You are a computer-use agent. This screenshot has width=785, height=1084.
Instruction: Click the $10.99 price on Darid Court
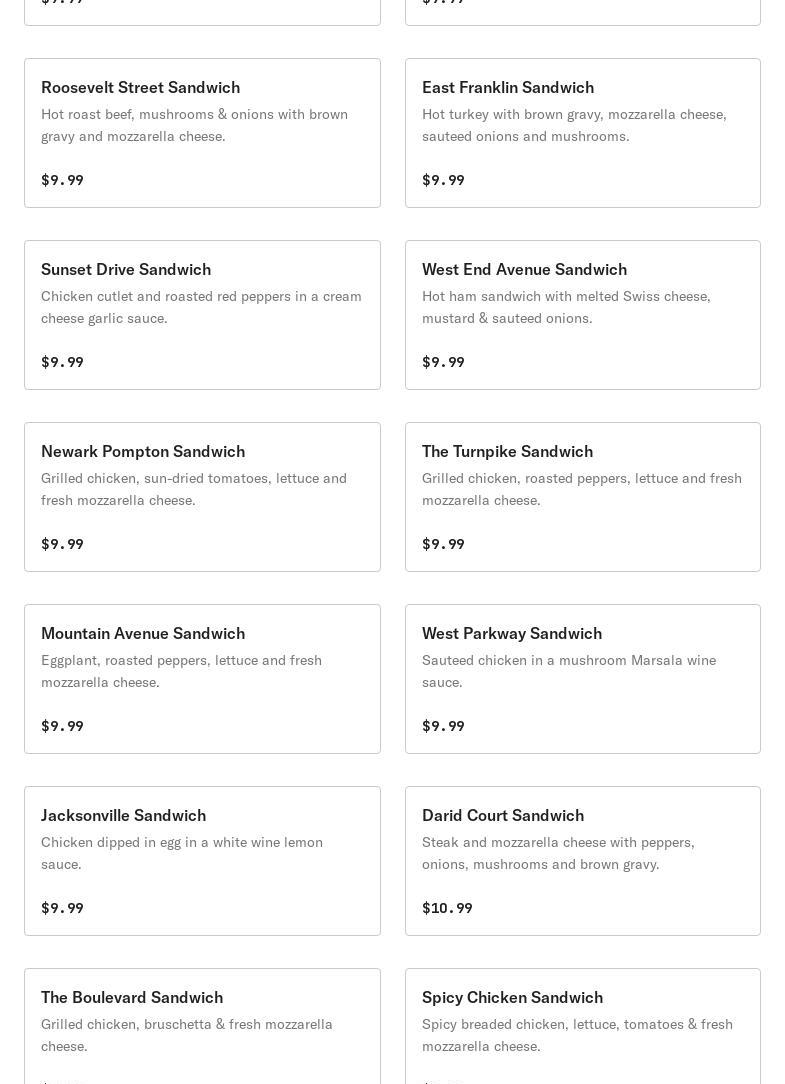447,908
